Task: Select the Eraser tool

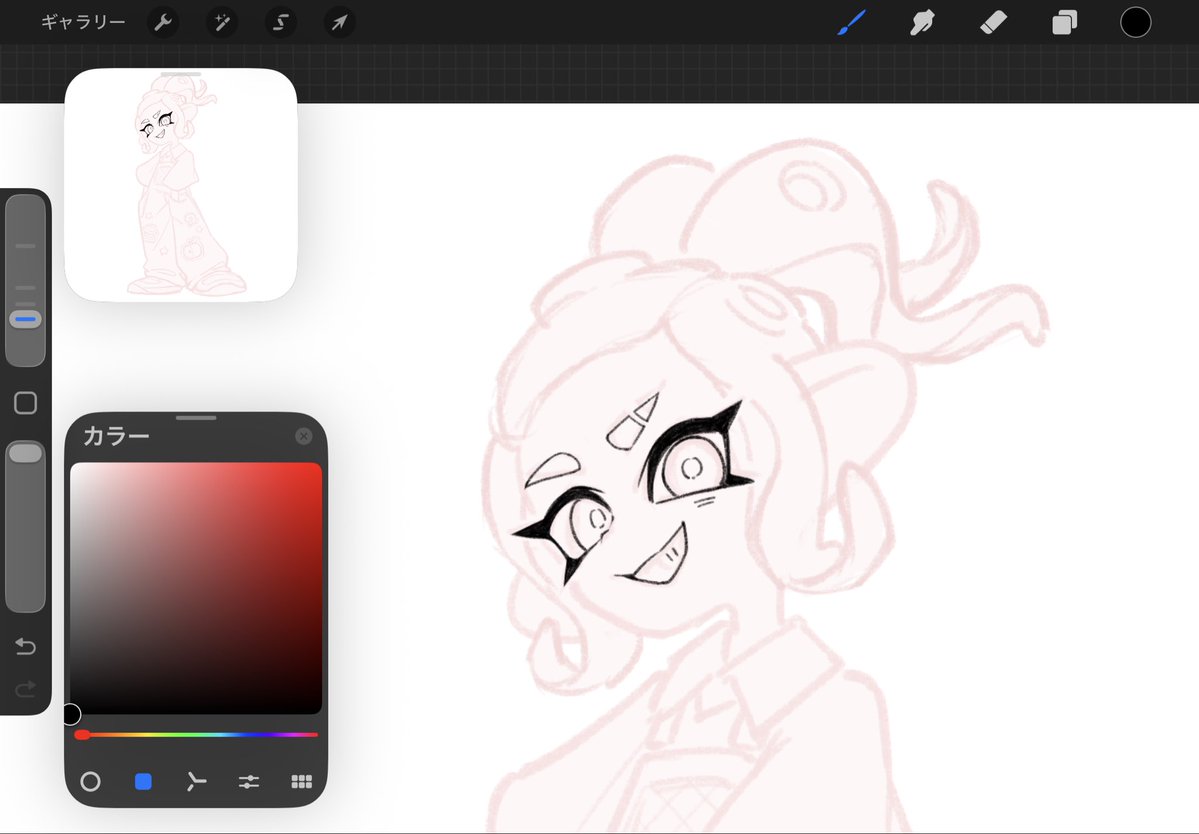Action: (x=993, y=22)
